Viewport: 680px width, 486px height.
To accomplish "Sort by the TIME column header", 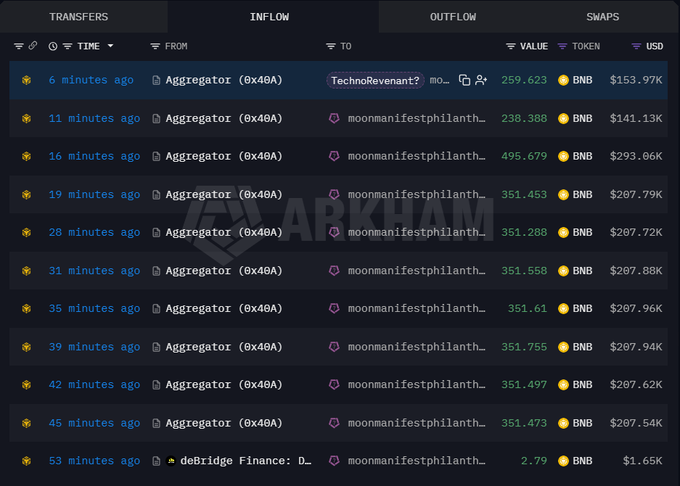I will tap(88, 46).
